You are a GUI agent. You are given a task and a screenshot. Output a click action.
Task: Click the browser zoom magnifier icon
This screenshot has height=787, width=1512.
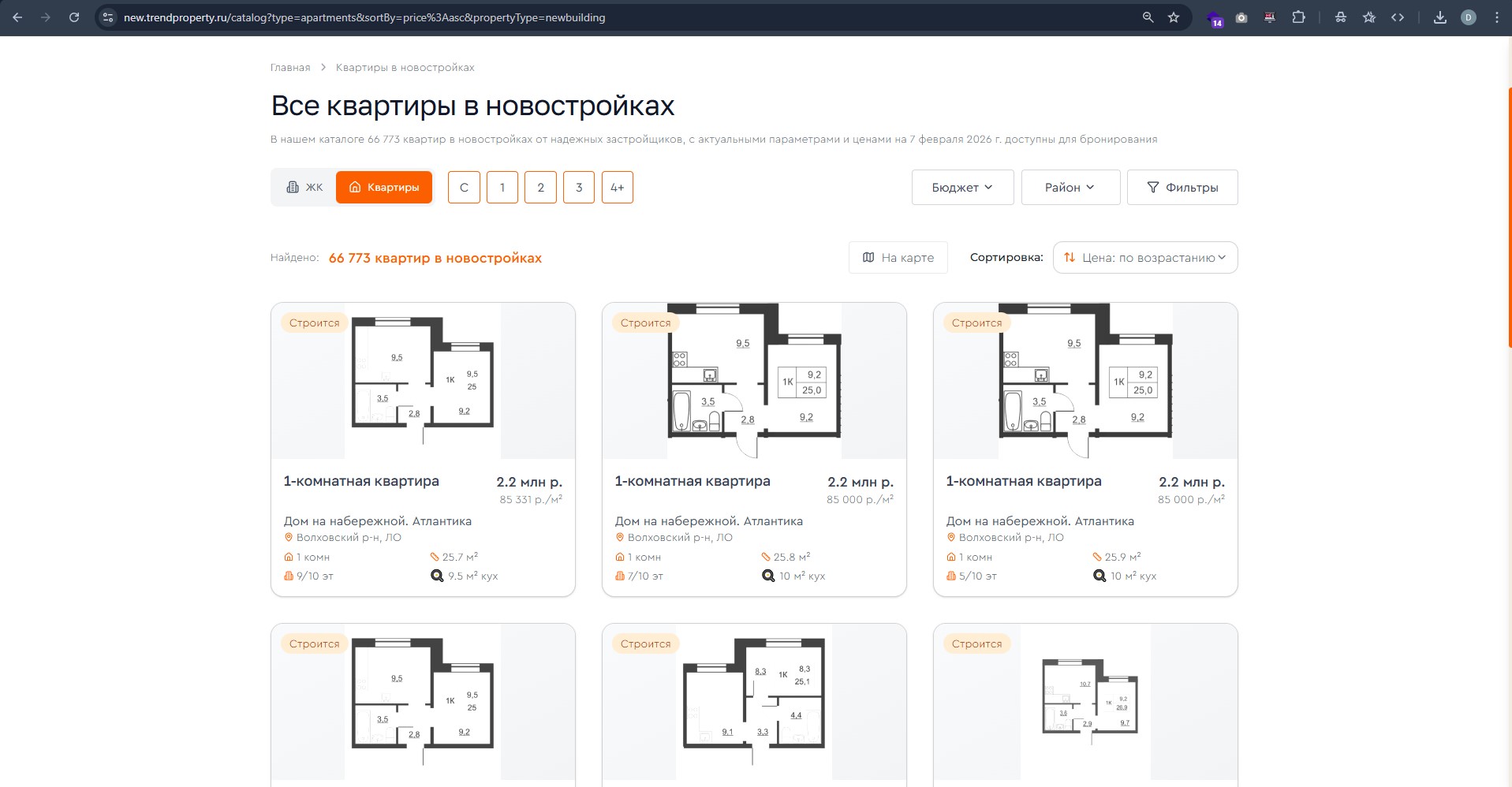click(x=1148, y=17)
